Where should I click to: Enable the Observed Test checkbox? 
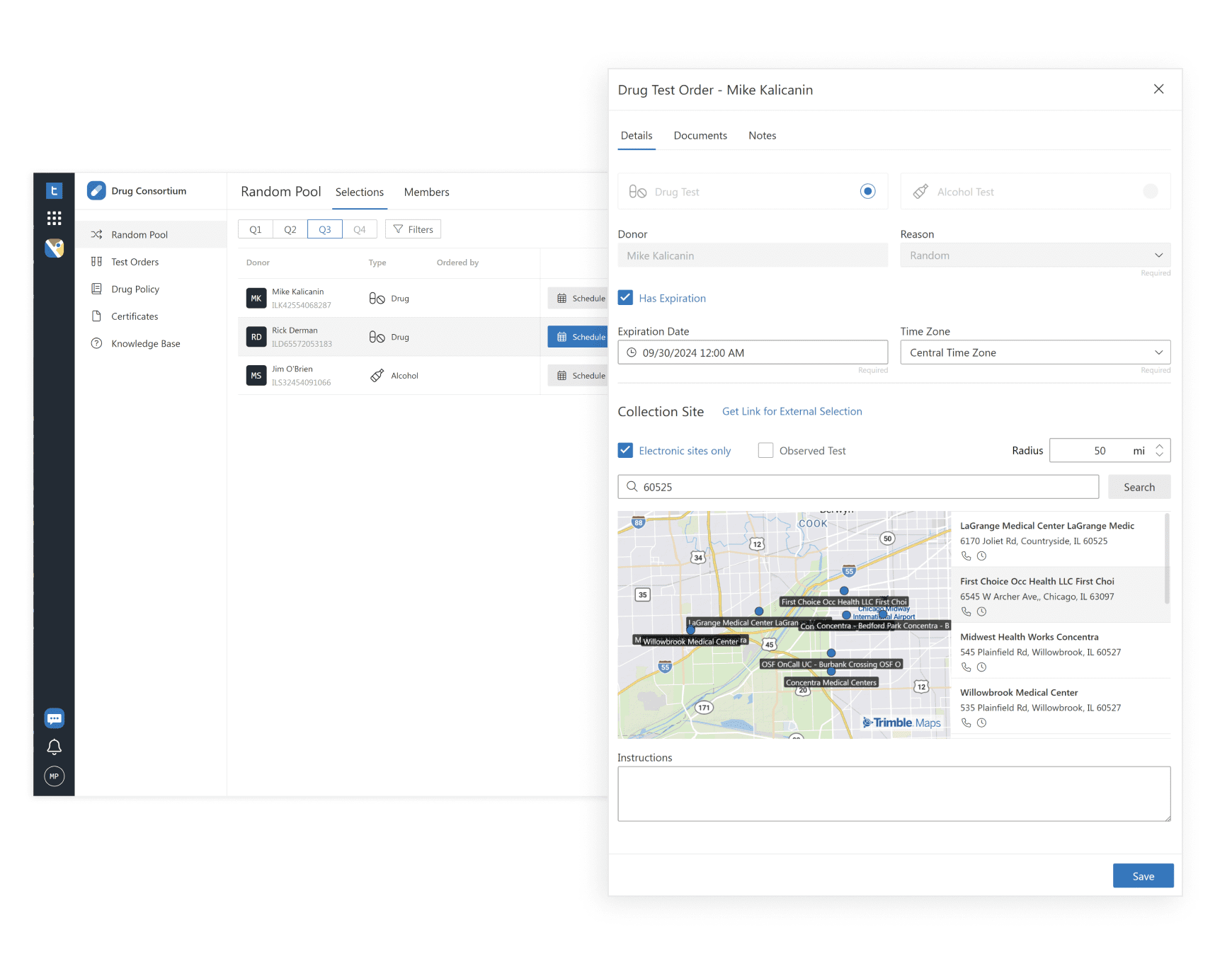point(765,451)
